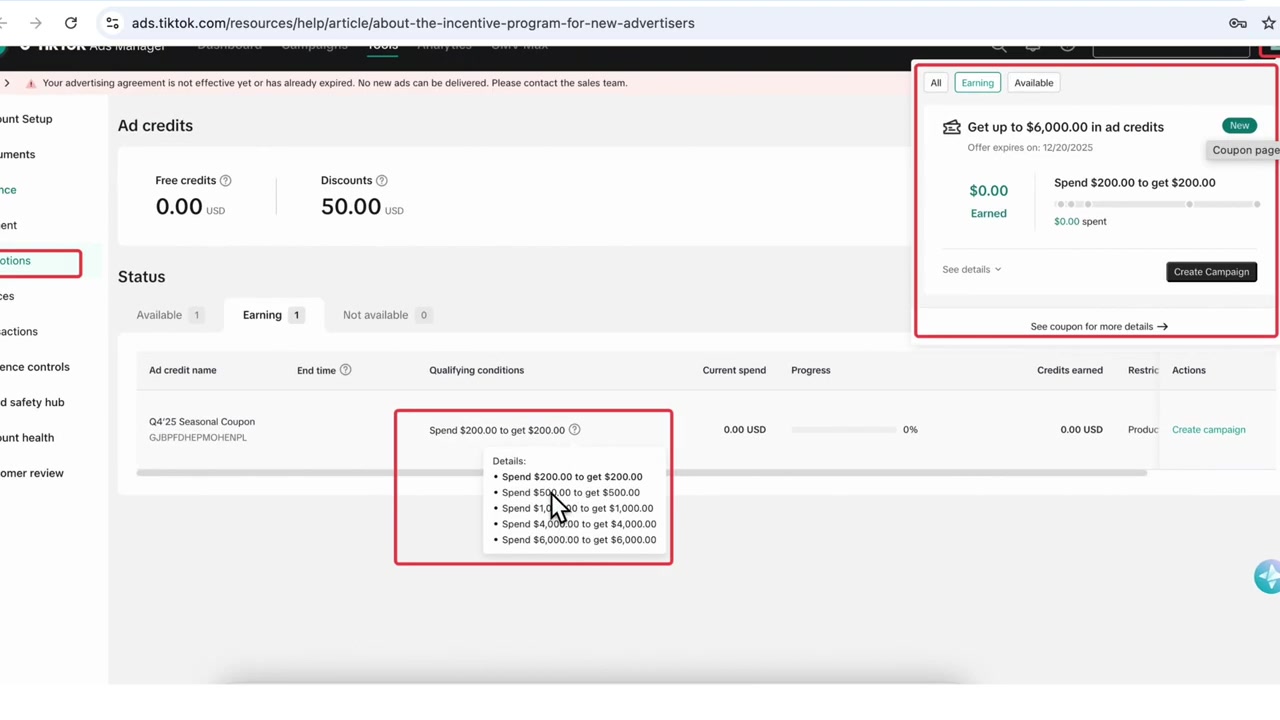
Task: Select the Earning filter chip
Action: coord(977,83)
